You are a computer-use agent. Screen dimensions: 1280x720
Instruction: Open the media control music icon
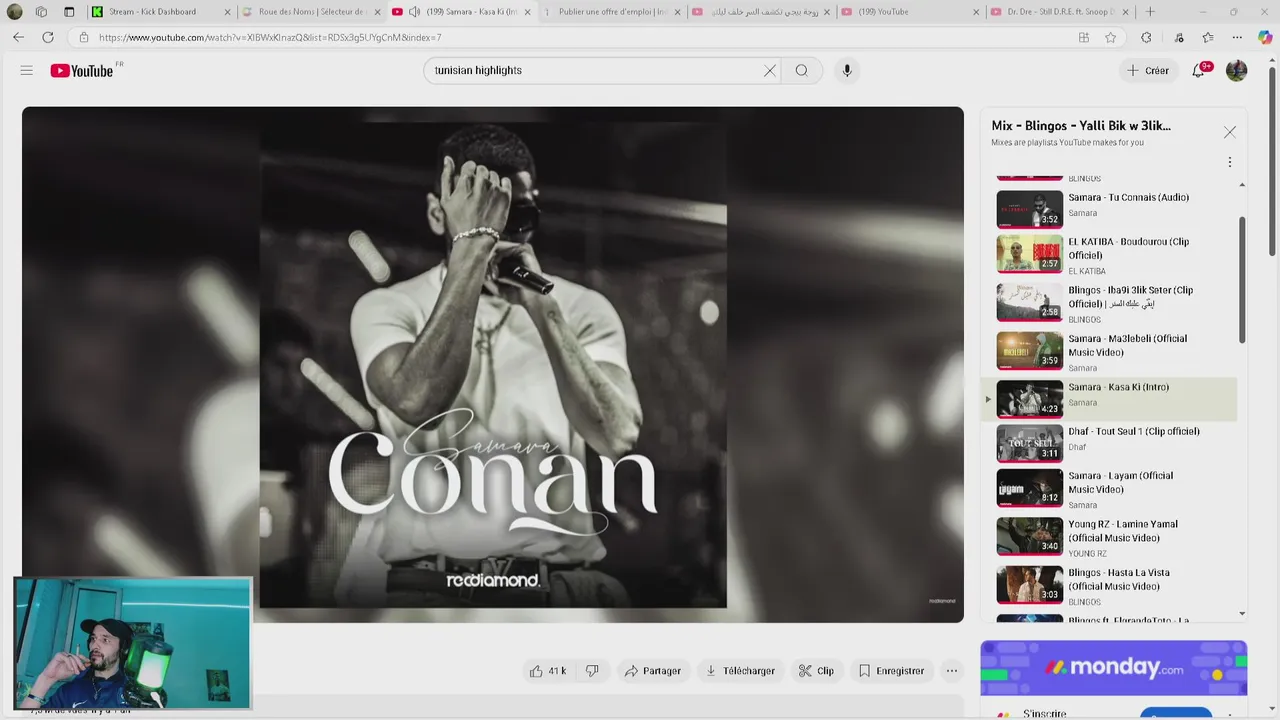click(1179, 37)
